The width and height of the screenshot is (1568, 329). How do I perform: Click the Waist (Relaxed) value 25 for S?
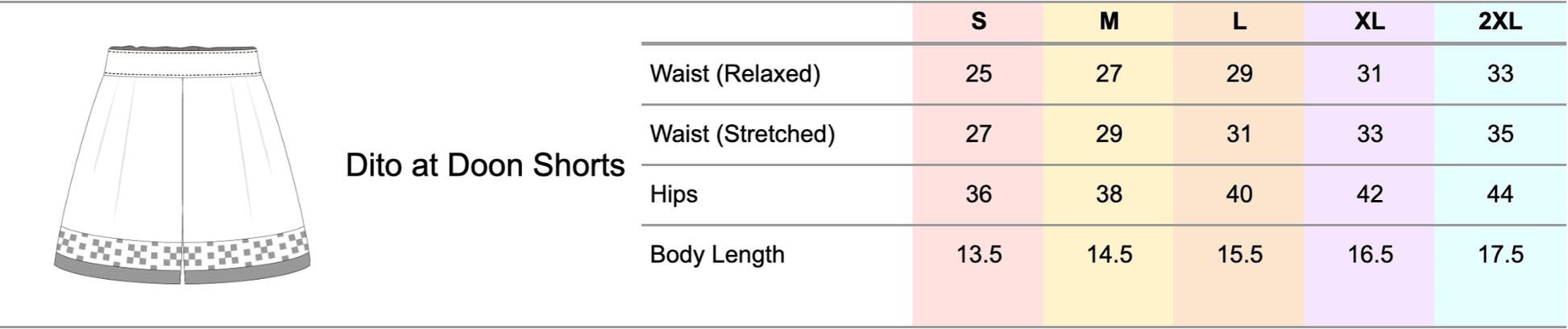pos(978,73)
